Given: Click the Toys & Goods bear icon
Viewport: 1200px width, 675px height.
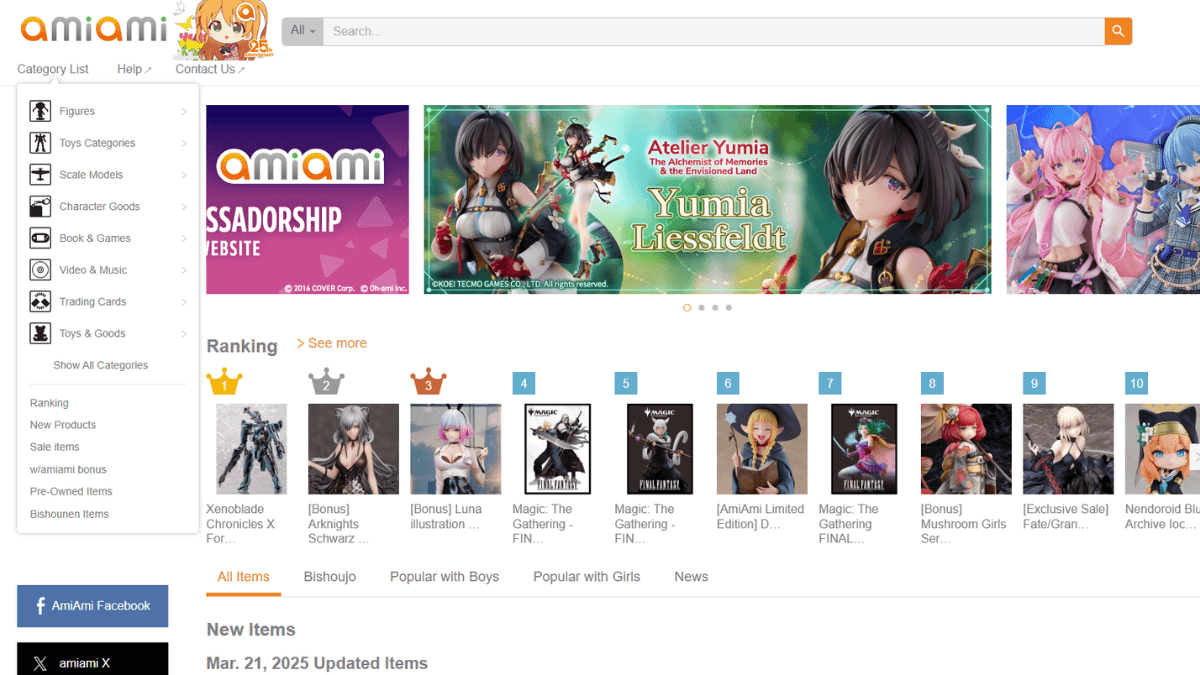Looking at the screenshot, I should pos(40,333).
